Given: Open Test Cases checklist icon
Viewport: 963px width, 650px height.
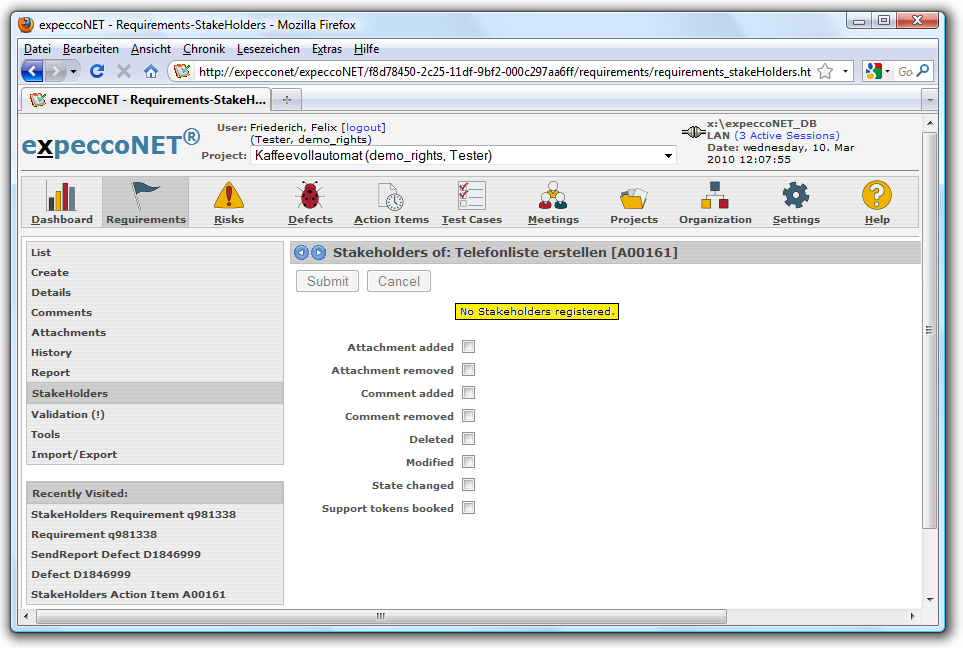Looking at the screenshot, I should pos(471,196).
